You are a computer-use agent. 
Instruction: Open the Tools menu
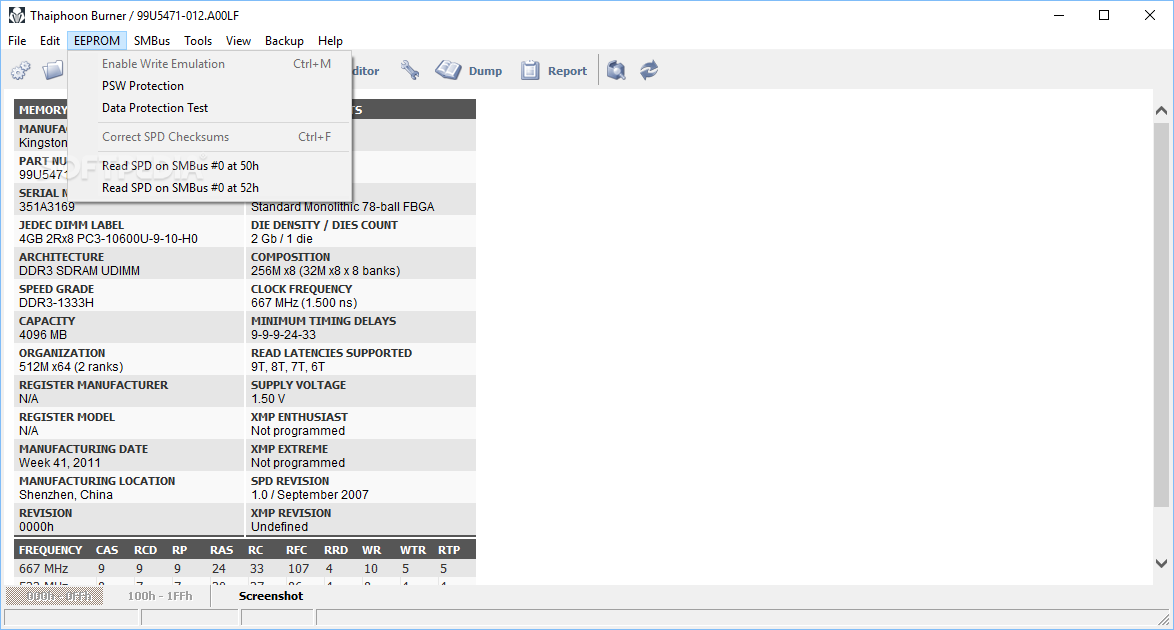point(198,40)
